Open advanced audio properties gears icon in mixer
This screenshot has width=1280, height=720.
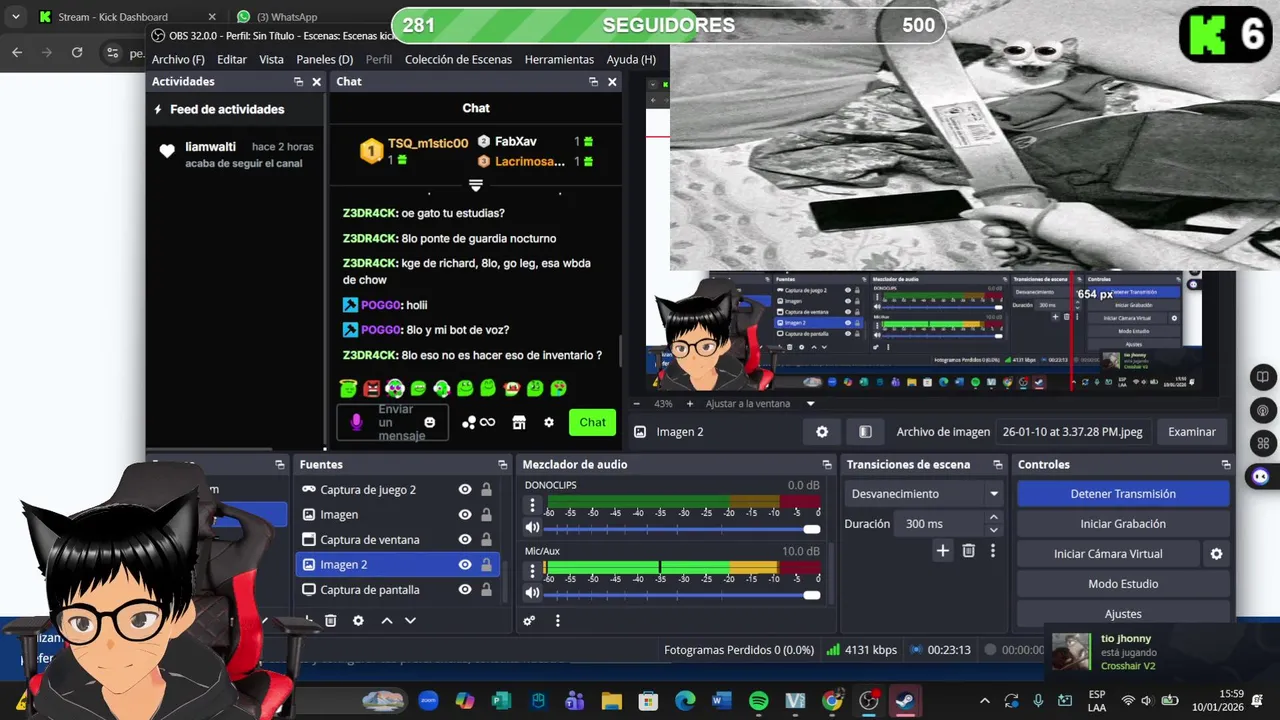click(x=530, y=621)
